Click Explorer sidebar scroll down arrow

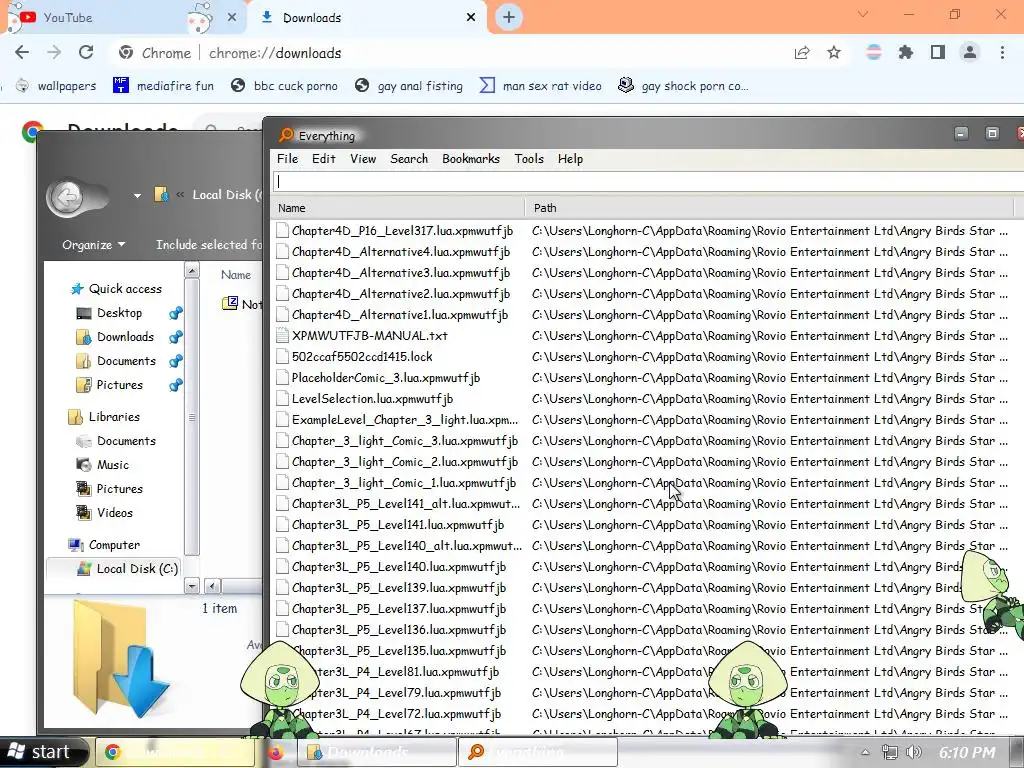[191, 586]
